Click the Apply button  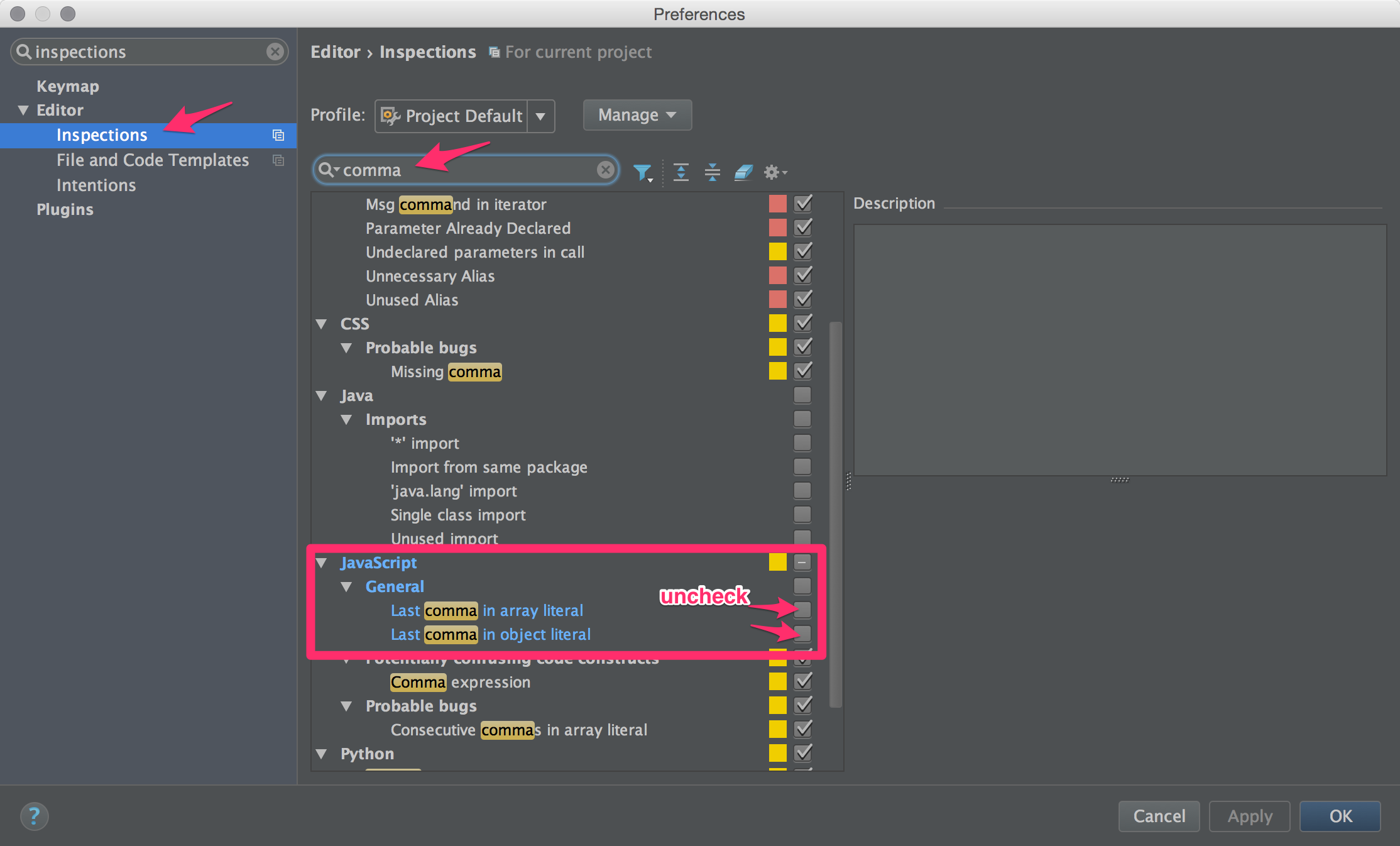1249,816
